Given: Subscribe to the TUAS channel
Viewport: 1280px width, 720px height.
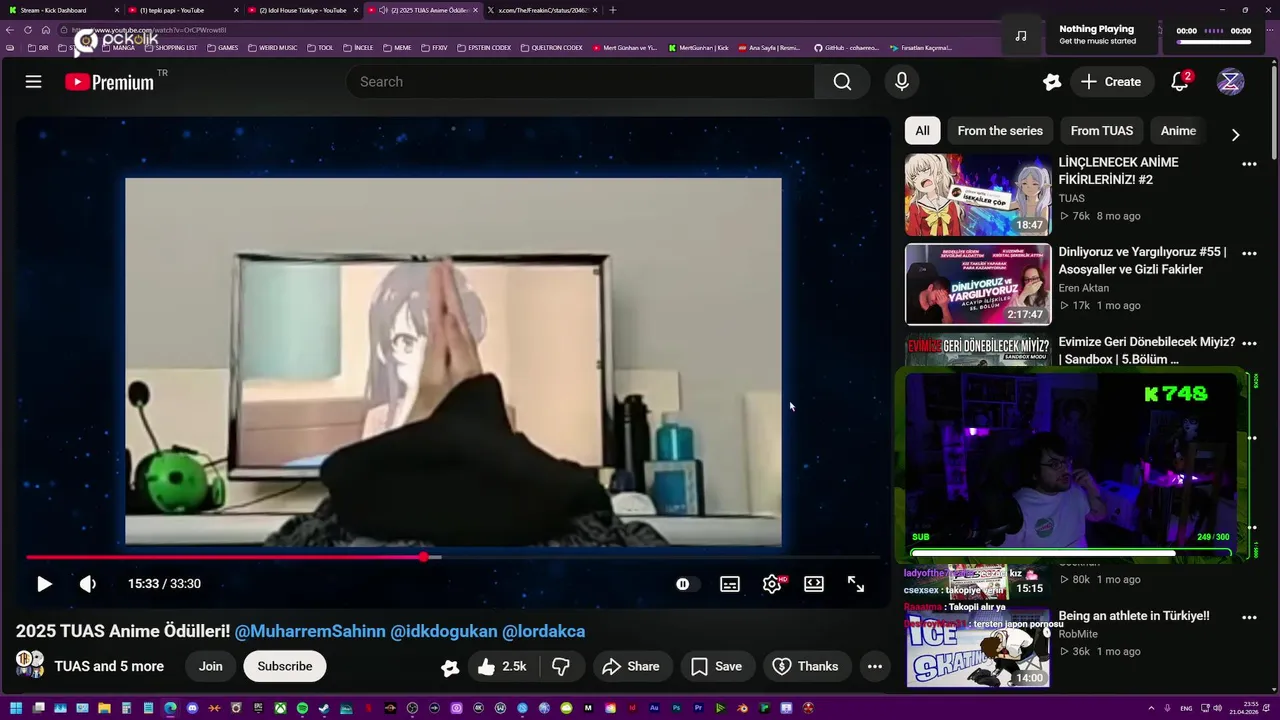Looking at the screenshot, I should pyautogui.click(x=285, y=666).
